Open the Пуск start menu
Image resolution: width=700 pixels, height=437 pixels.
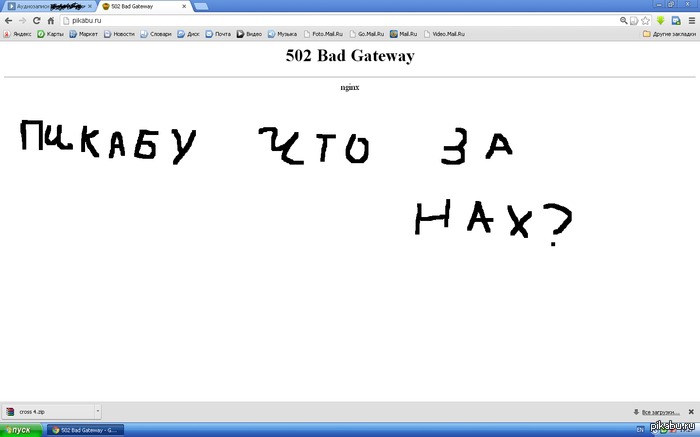[20, 430]
